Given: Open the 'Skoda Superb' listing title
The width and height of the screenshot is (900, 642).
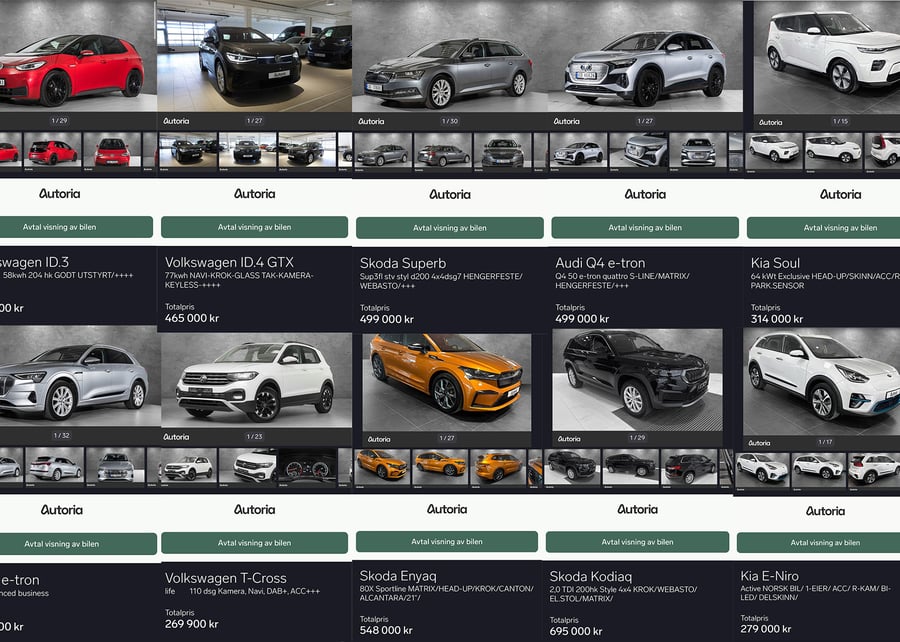Looking at the screenshot, I should (403, 263).
